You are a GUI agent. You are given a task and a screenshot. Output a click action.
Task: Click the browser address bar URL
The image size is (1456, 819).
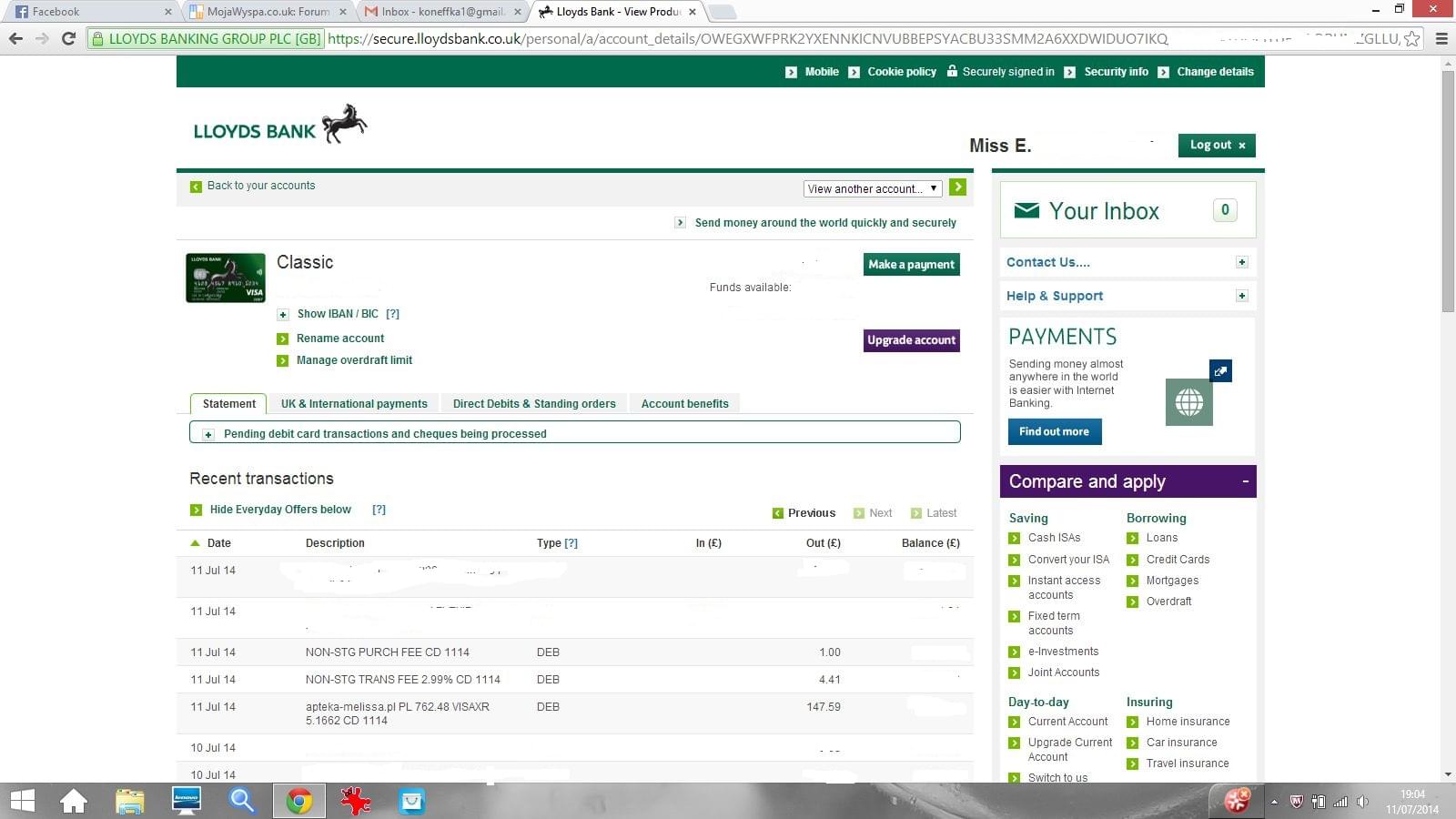point(746,38)
